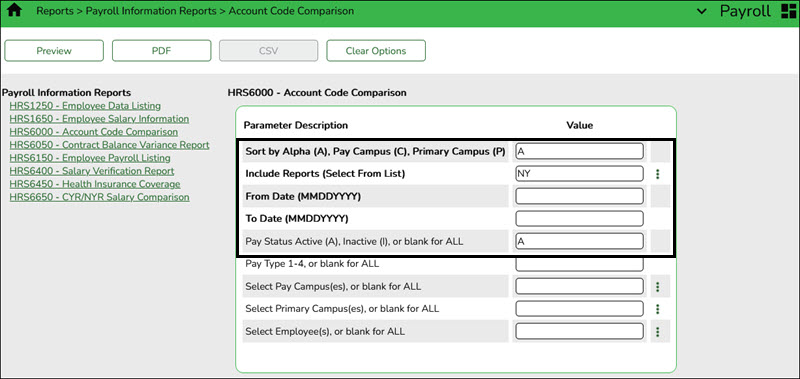This screenshot has height=379, width=800.
Task: Click the Value column header
Action: point(580,125)
